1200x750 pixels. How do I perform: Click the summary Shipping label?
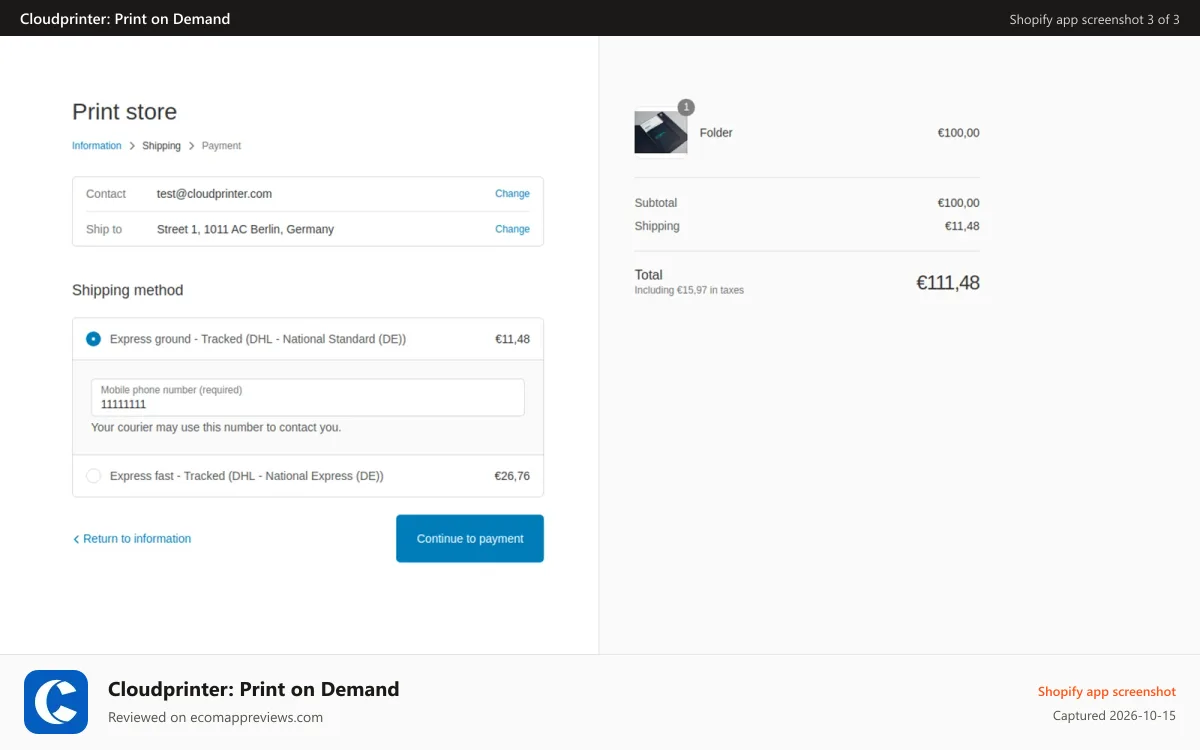pos(657,226)
